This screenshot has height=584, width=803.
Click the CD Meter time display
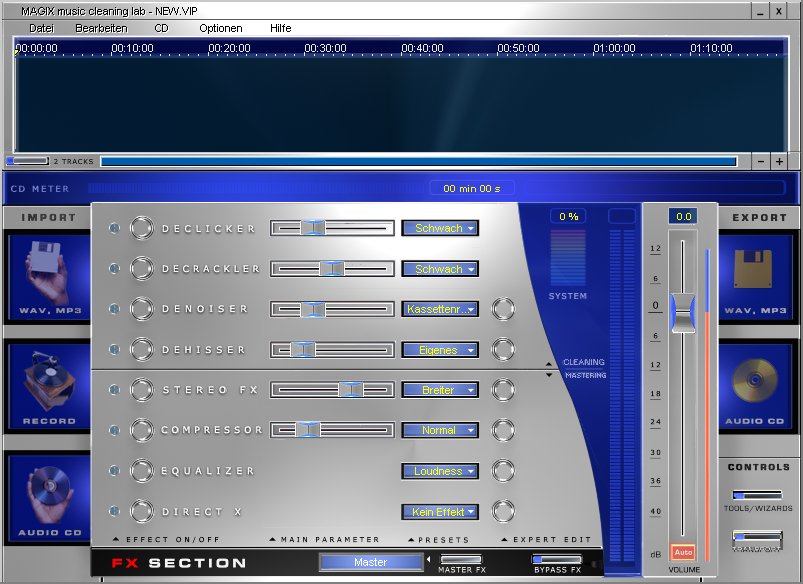click(472, 189)
